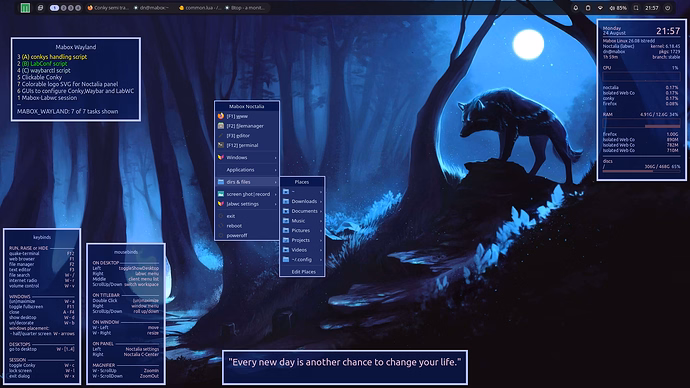This screenshot has height=388, width=690.
Task: Choose 'poweroff' in Mabox Noctalia menu
Action: point(246,235)
